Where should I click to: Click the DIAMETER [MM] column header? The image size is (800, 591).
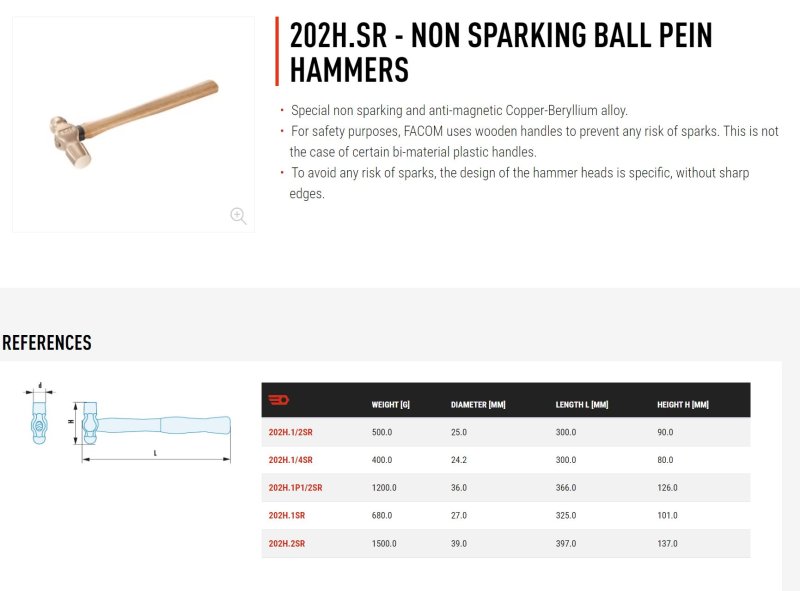click(478, 405)
